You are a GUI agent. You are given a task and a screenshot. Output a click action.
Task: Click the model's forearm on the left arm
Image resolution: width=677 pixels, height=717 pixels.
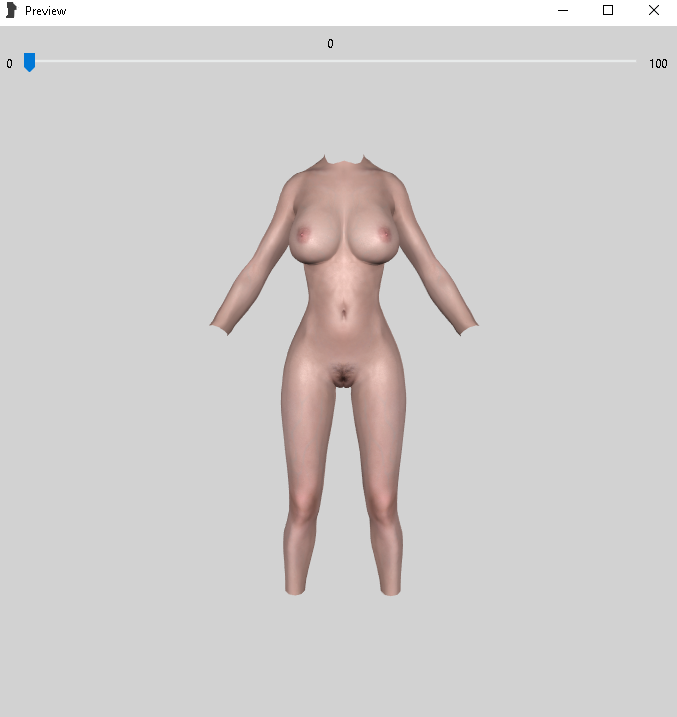pos(240,295)
